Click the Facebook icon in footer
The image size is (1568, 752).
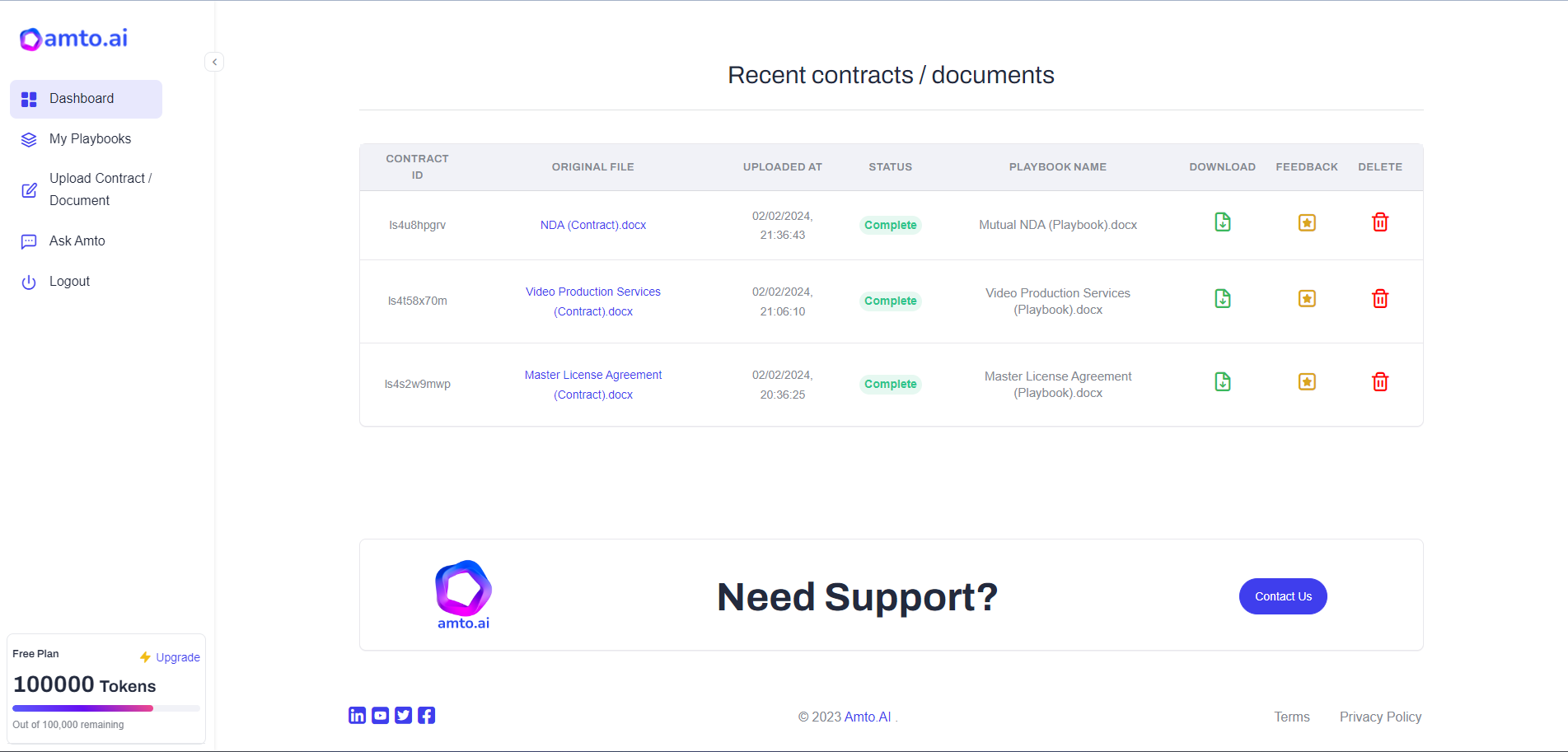tap(426, 715)
